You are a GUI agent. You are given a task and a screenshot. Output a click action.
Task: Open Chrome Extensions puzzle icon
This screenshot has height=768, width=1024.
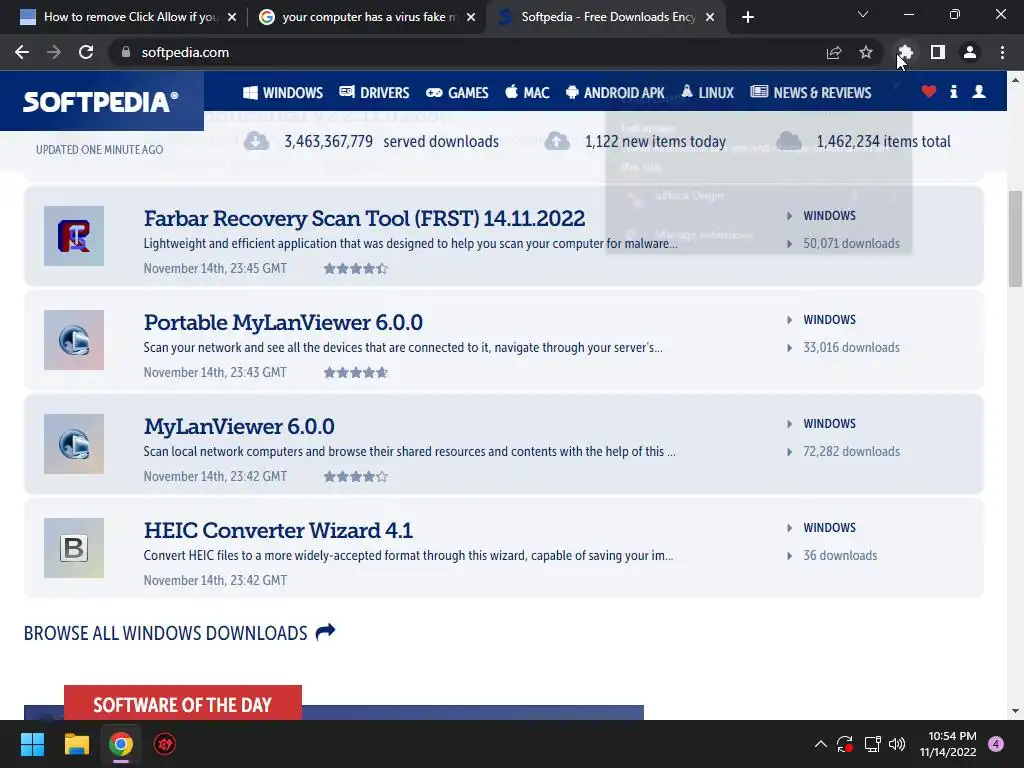pyautogui.click(x=904, y=52)
